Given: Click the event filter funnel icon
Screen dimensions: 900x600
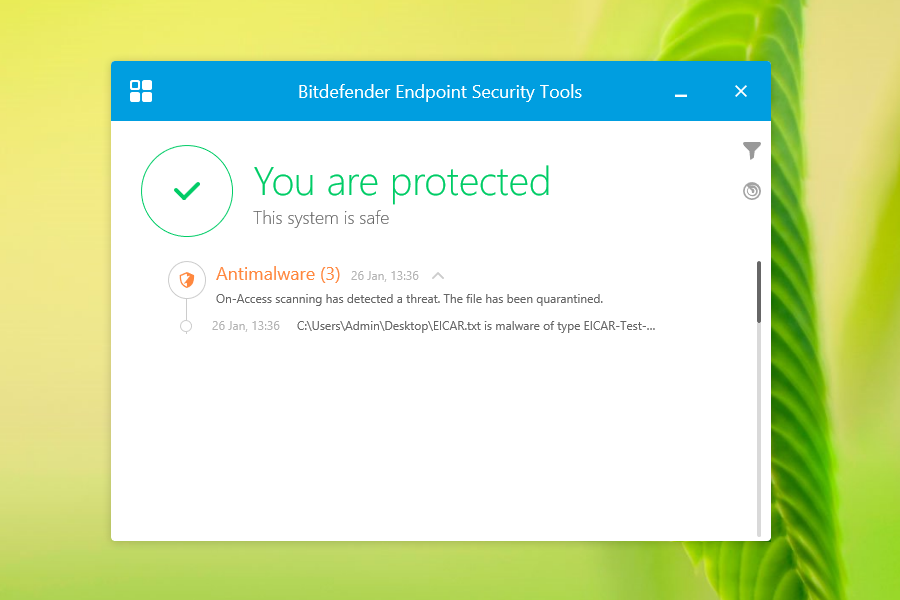Looking at the screenshot, I should pos(752,151).
